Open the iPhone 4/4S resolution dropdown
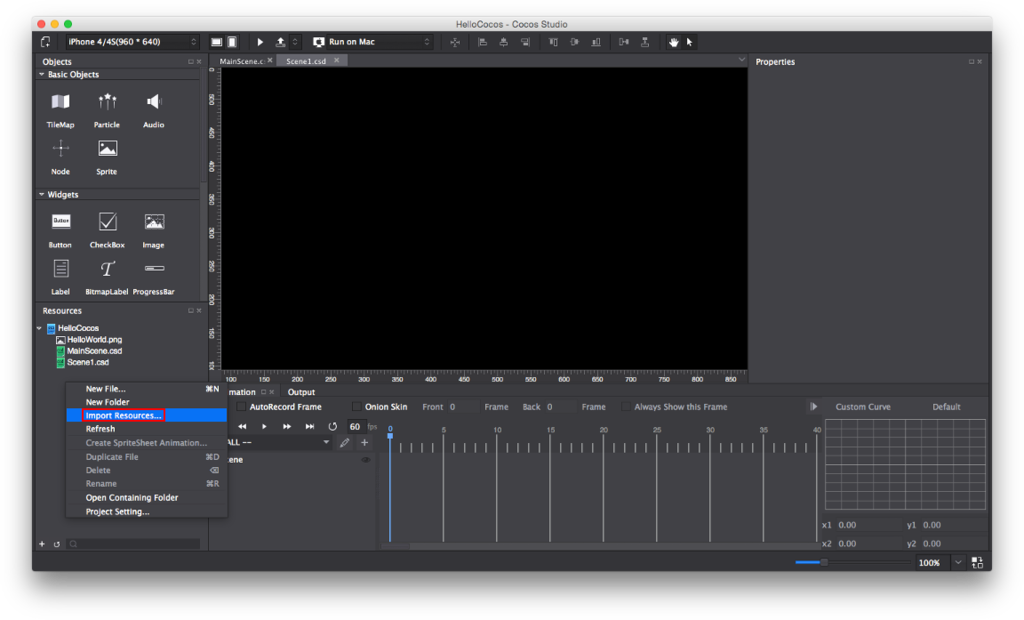The height and width of the screenshot is (620, 1024). click(131, 42)
